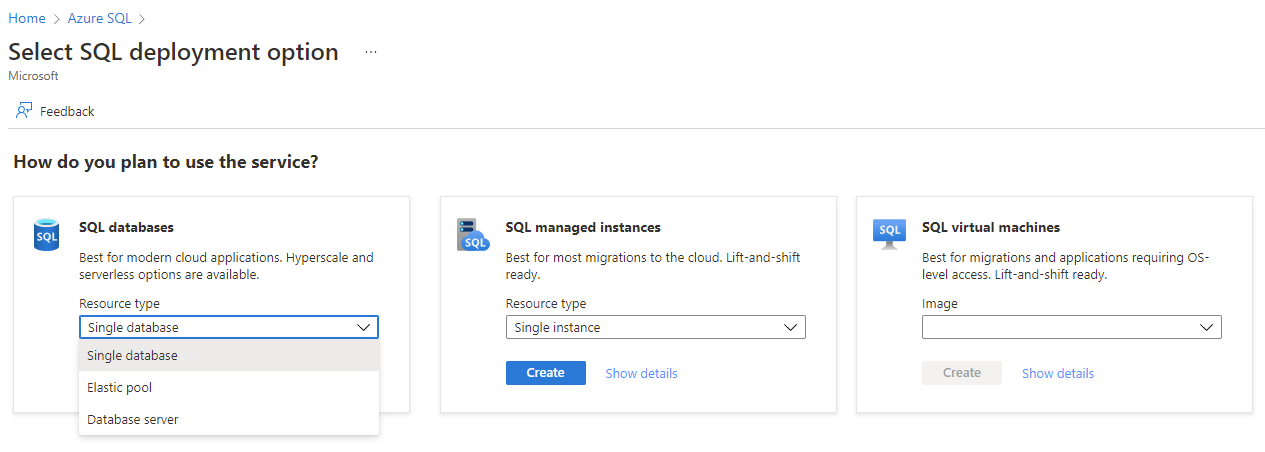
Task: Show details for SQL virtual machines
Action: point(1057,373)
